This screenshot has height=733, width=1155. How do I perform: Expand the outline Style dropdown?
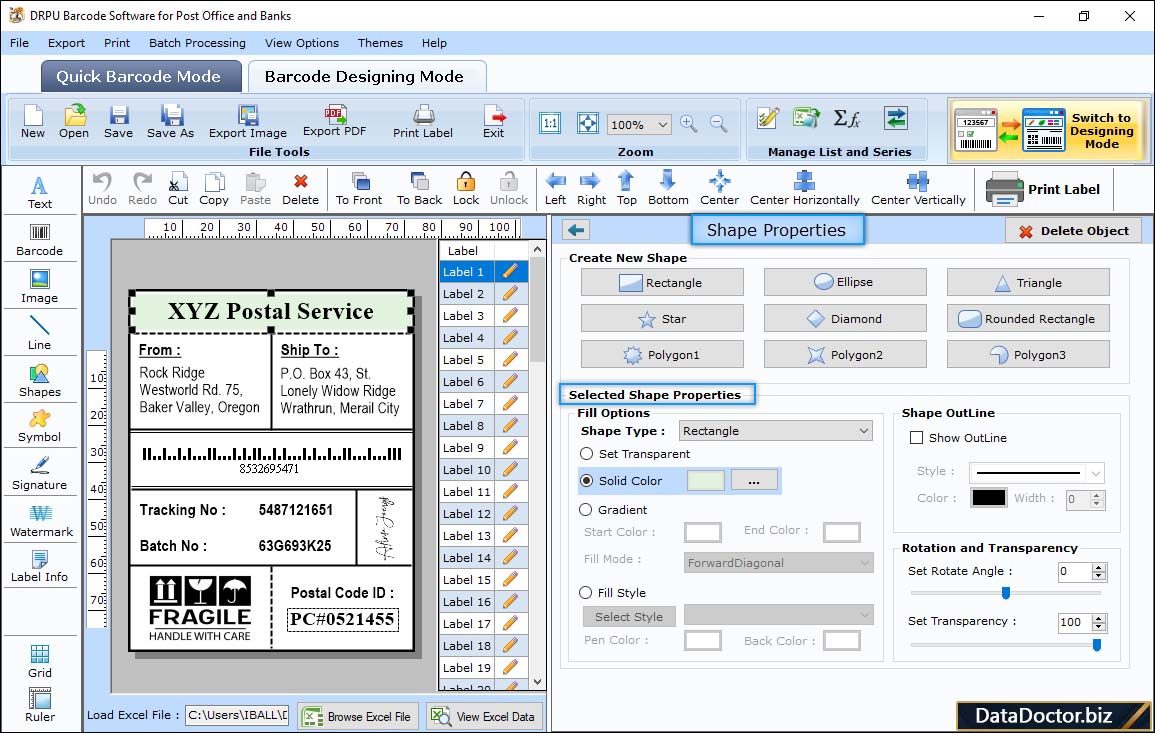tap(1096, 473)
